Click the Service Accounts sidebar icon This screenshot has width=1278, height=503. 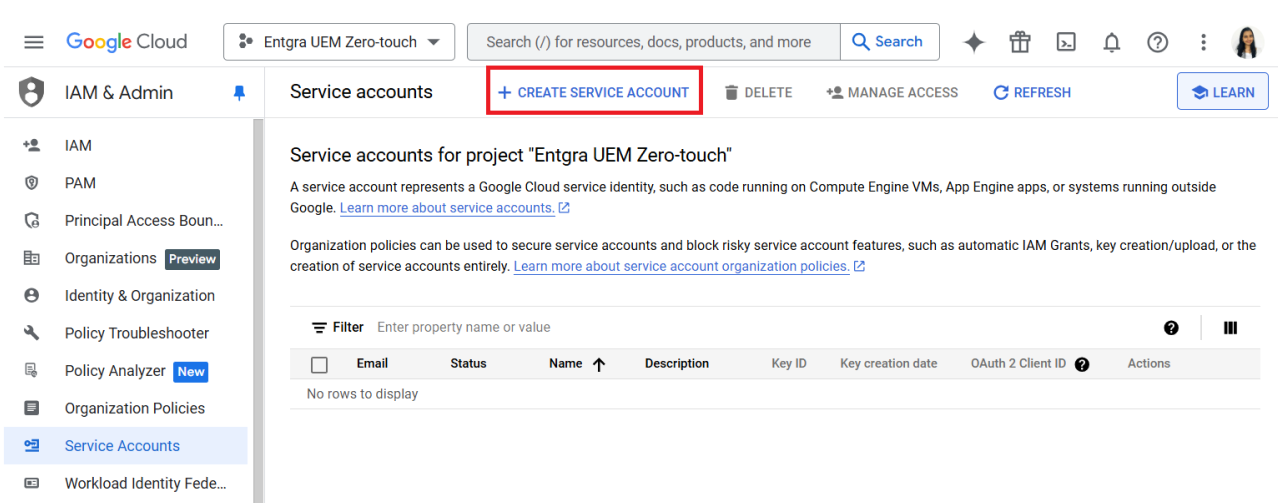click(31, 446)
